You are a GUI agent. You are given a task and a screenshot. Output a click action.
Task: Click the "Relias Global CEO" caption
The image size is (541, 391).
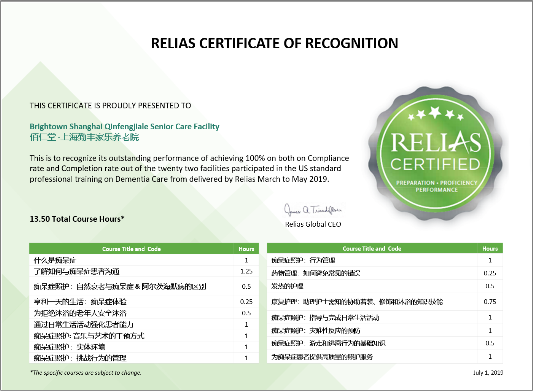coord(313,224)
